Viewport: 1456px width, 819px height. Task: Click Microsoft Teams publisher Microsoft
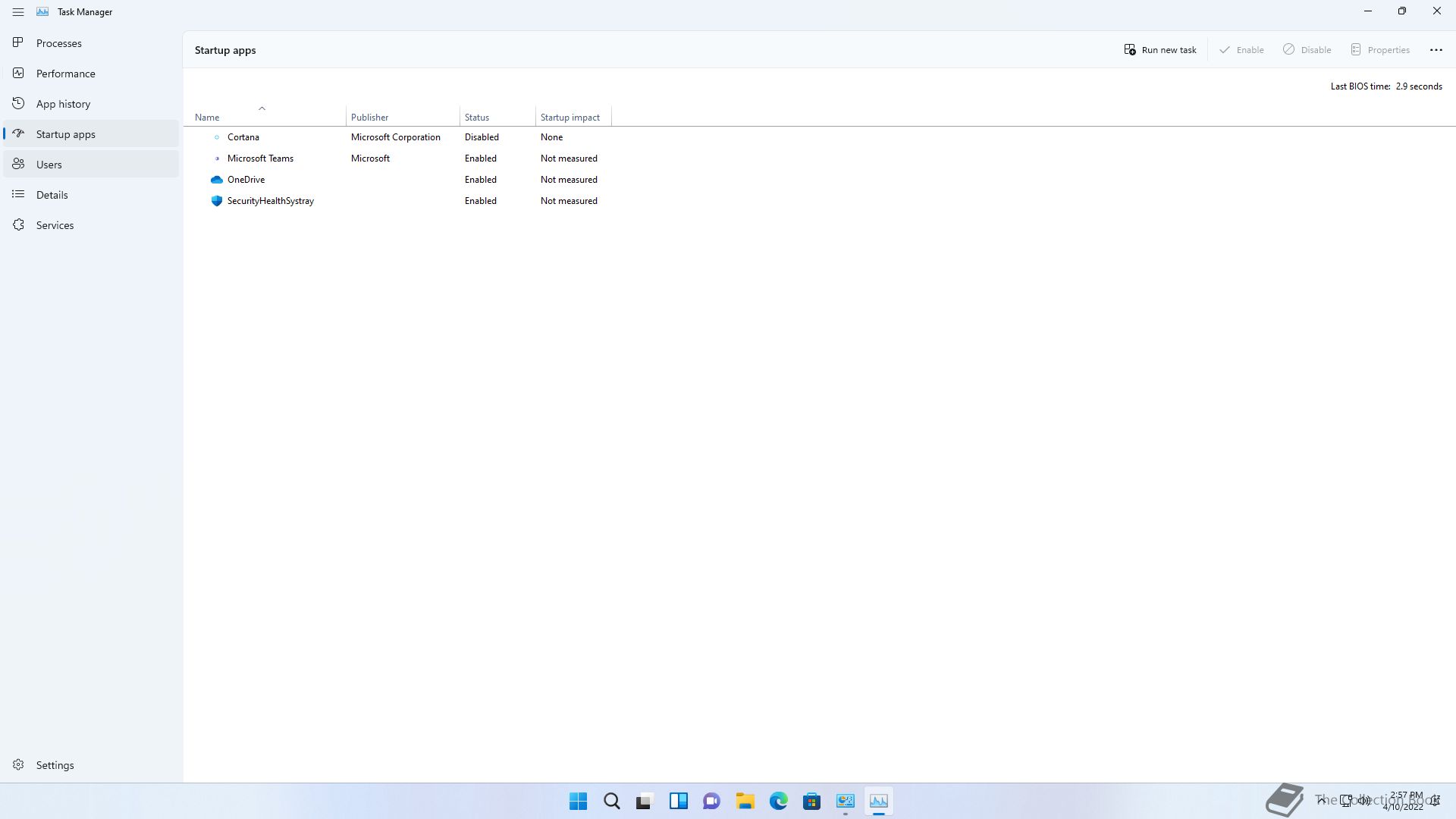pos(370,158)
